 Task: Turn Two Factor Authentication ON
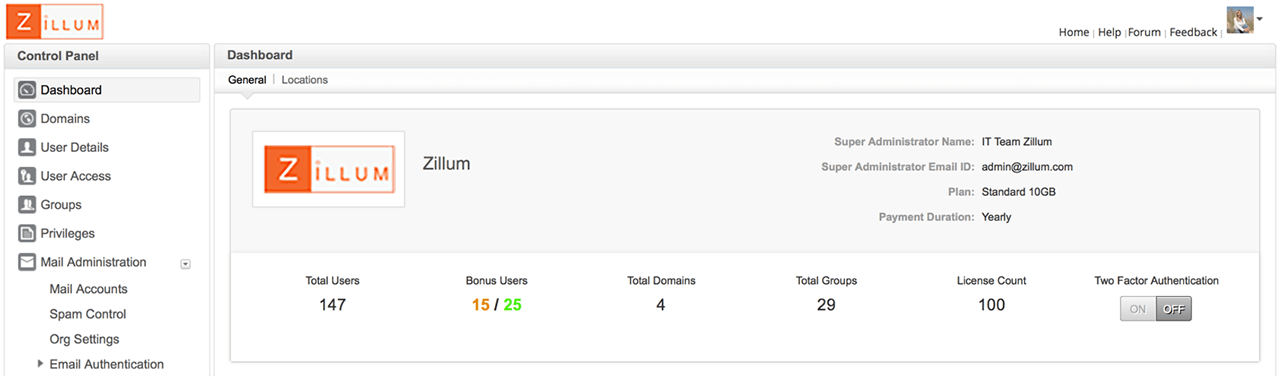[x=1138, y=309]
